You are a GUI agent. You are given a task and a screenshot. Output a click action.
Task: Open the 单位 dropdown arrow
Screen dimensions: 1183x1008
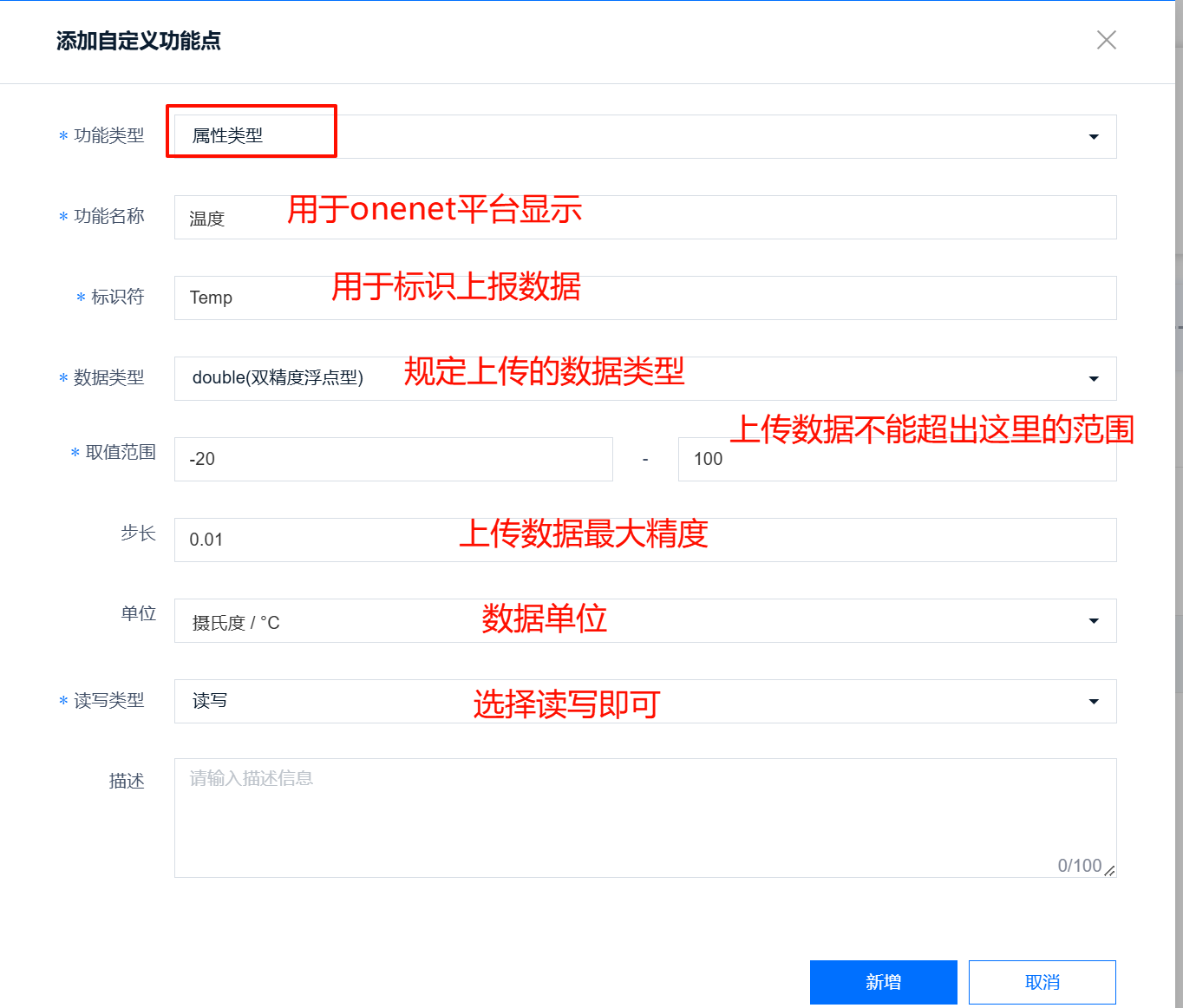1094,621
